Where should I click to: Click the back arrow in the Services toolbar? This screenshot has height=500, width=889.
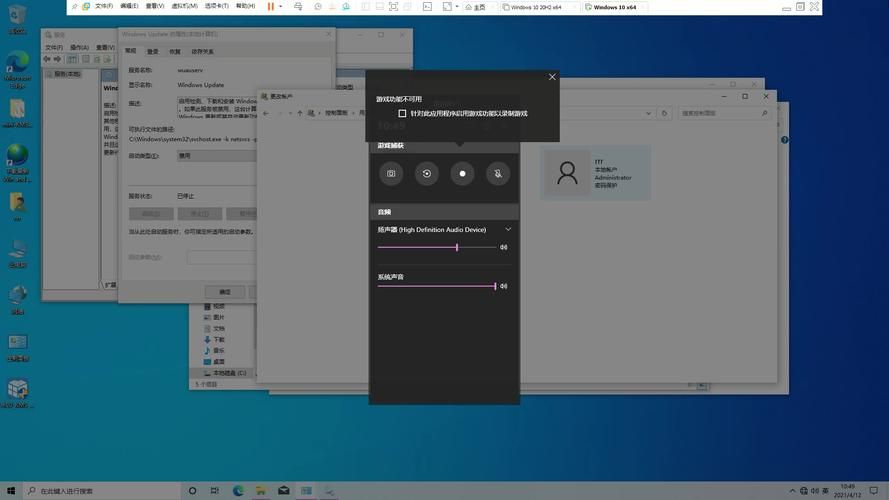pos(47,59)
